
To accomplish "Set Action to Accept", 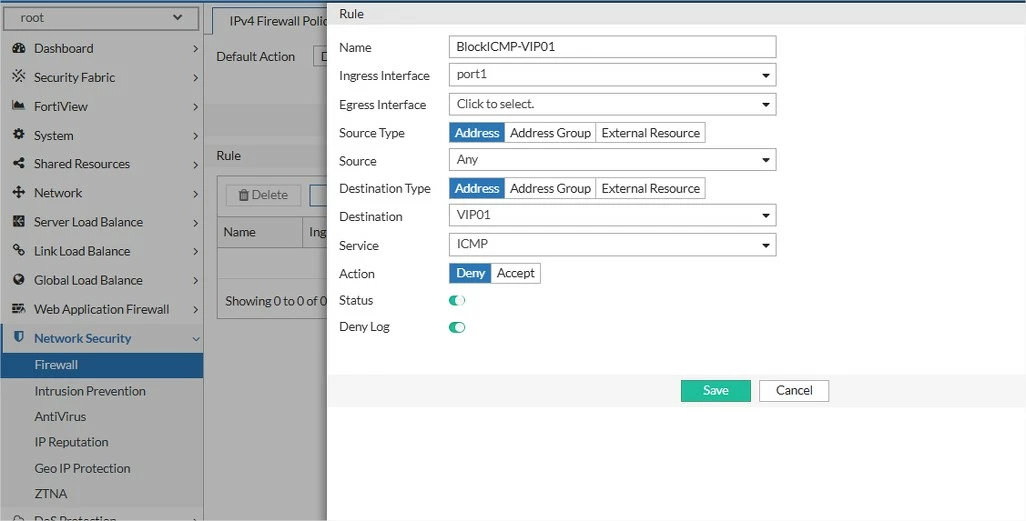I will 516,273.
